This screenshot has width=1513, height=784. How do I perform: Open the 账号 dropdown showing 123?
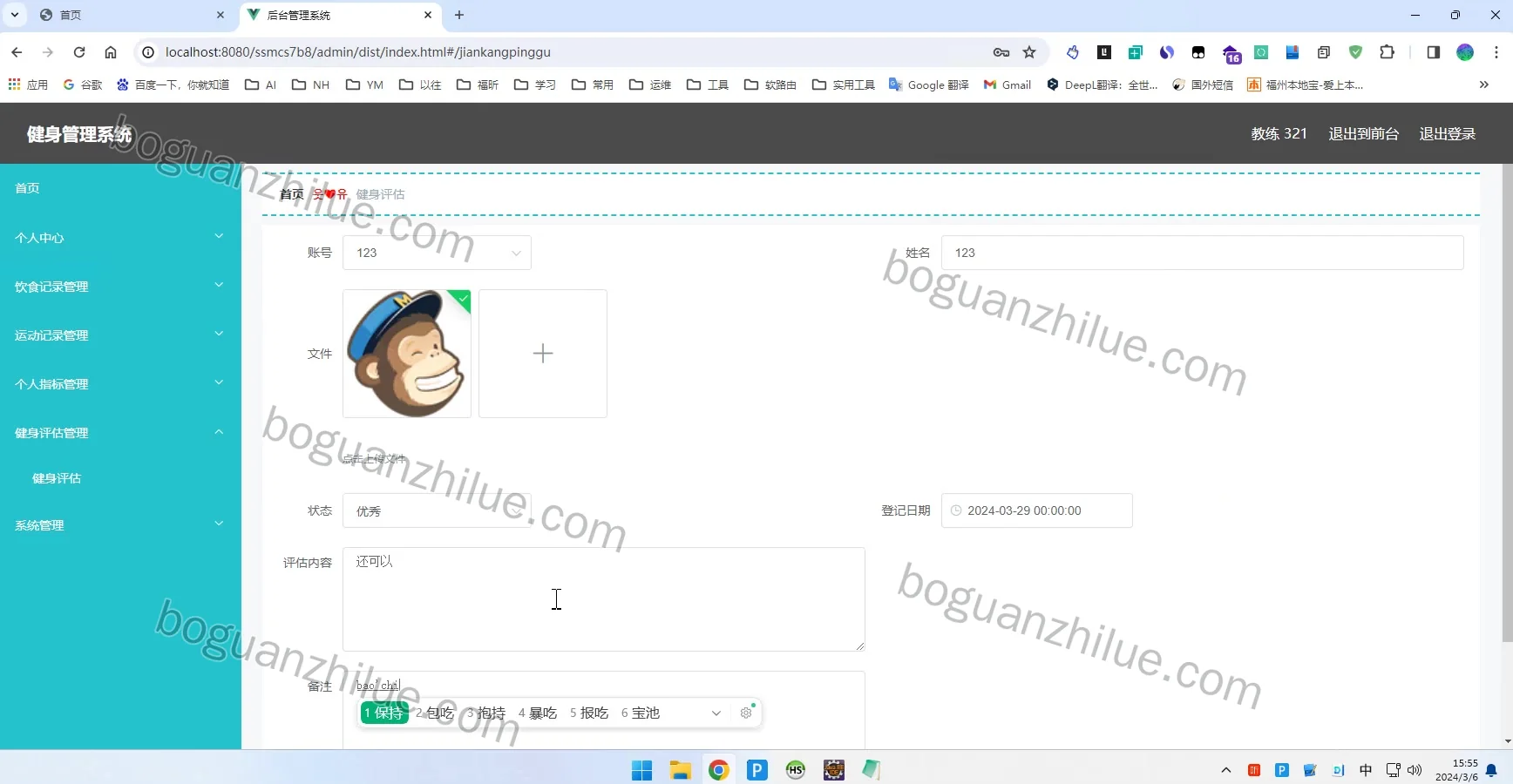(437, 253)
